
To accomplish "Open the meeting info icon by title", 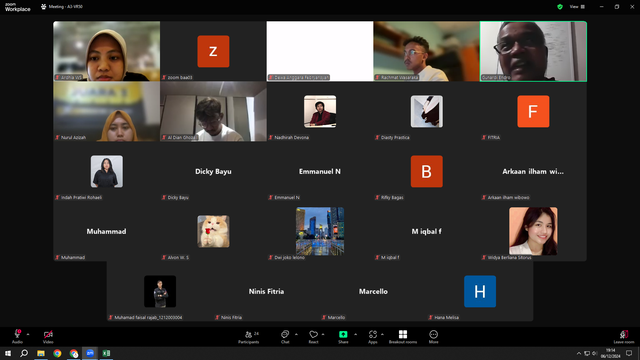I will point(43,7).
